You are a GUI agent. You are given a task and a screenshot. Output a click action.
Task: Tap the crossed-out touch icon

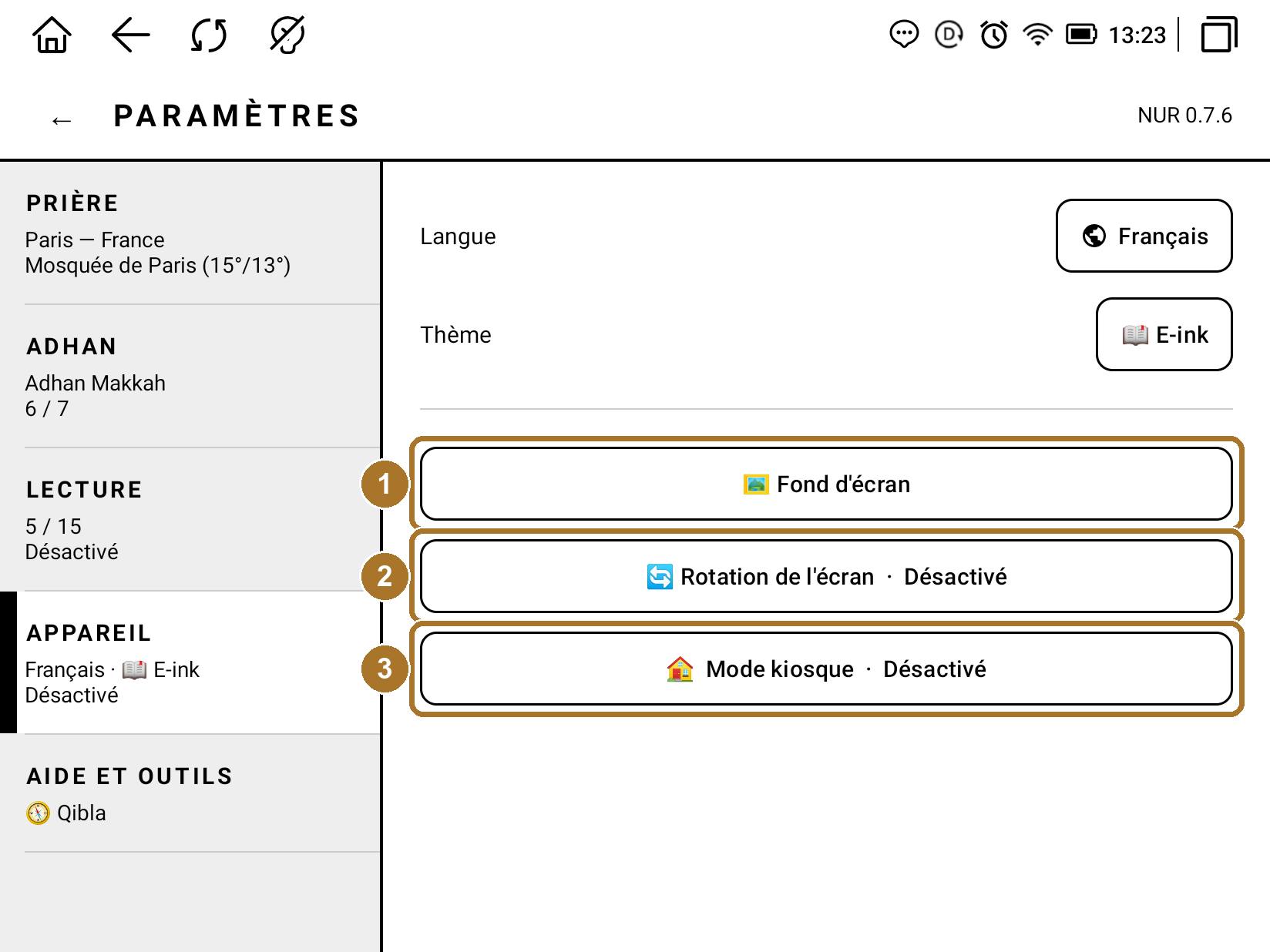(x=287, y=35)
